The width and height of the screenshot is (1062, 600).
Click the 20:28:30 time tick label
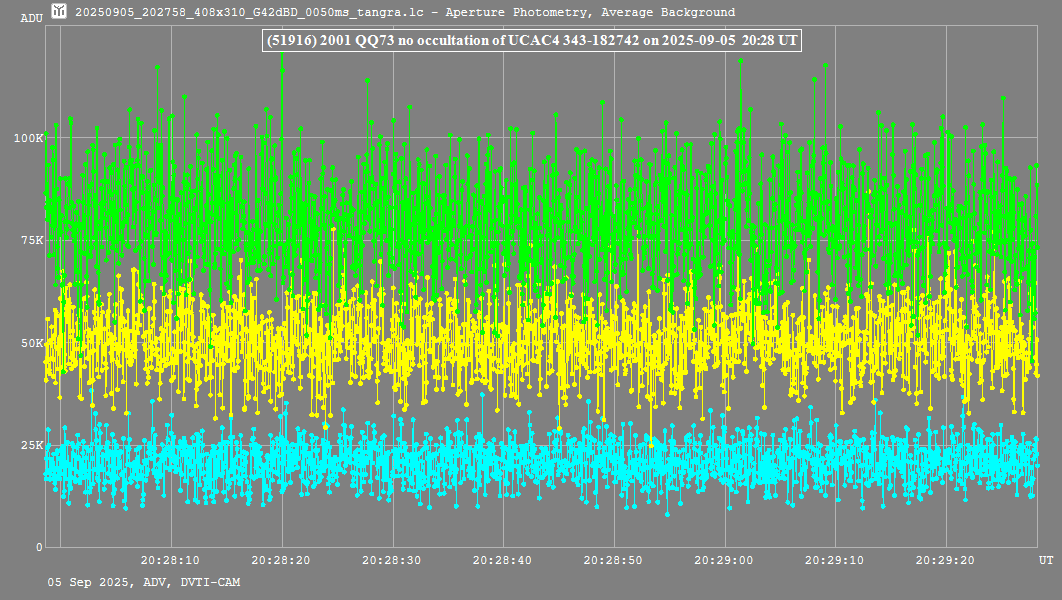click(x=392, y=561)
